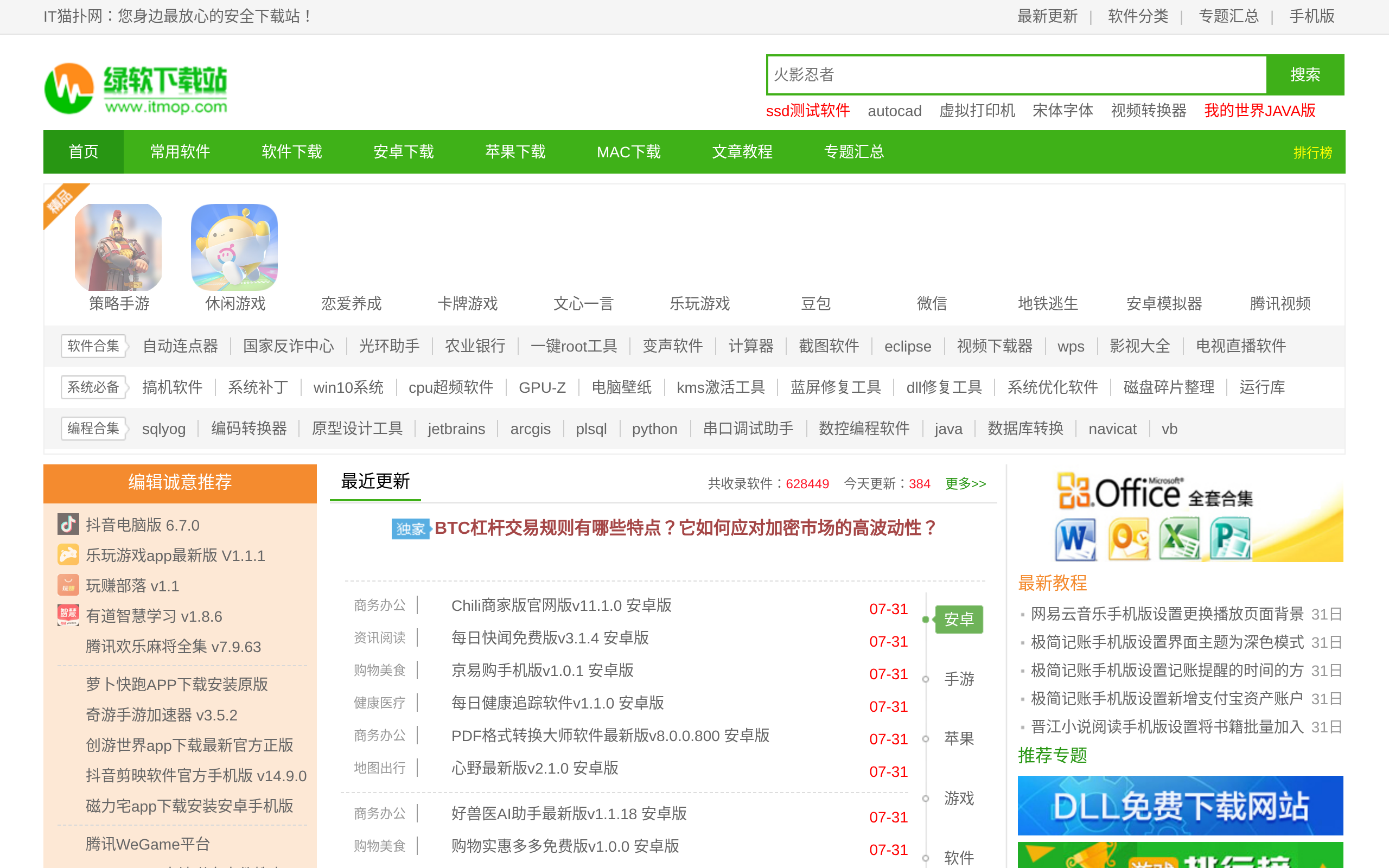This screenshot has height=868, width=1389.
Task: Open the 最近更新 tab heading
Action: (375, 481)
